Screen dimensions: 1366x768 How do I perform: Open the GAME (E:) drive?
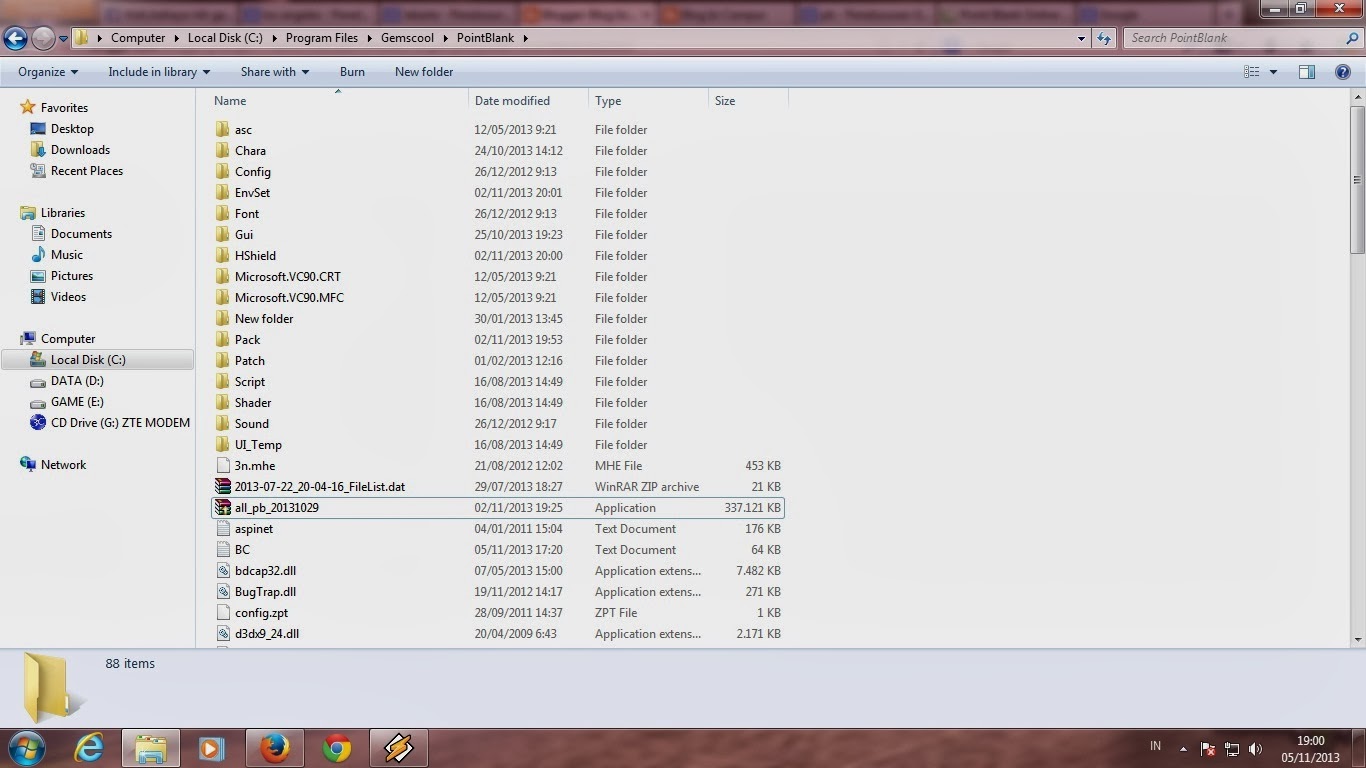click(77, 402)
